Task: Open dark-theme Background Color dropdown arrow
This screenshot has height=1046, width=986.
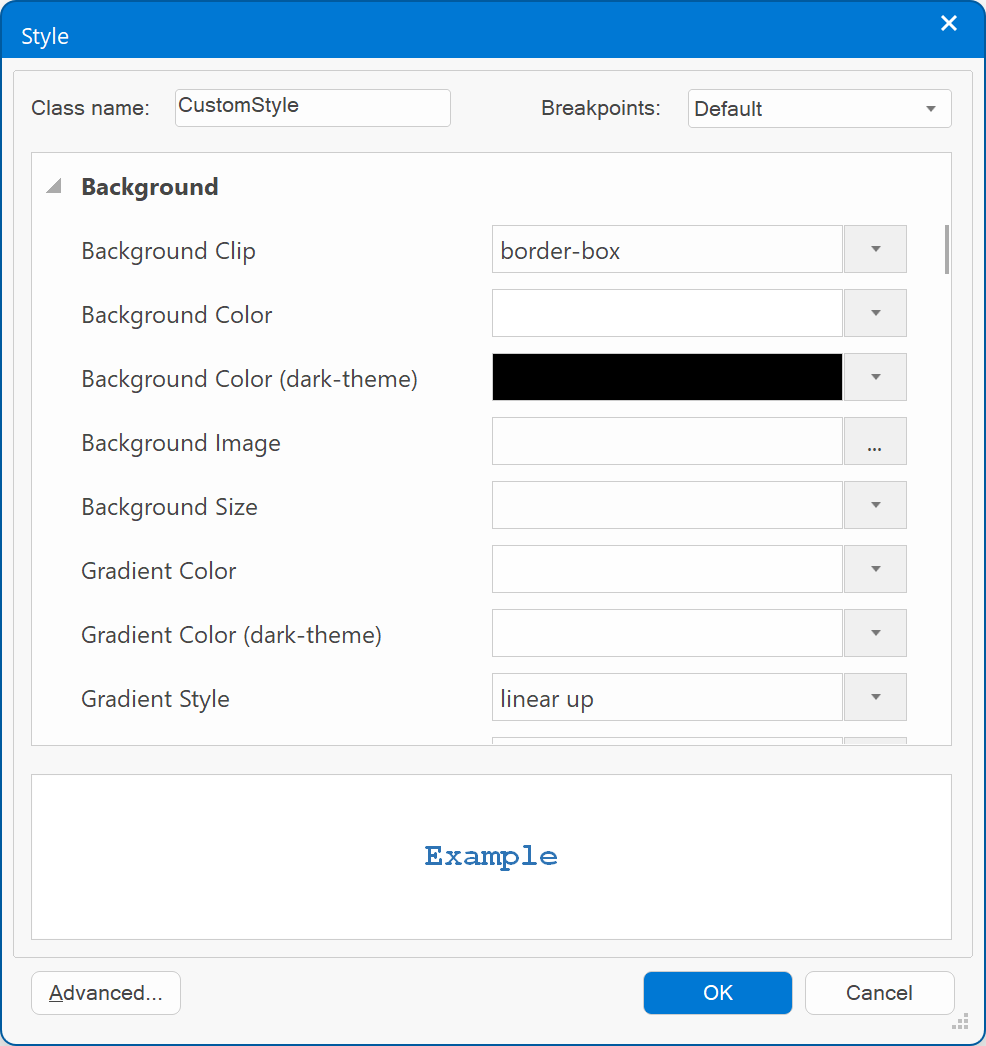Action: coord(875,378)
